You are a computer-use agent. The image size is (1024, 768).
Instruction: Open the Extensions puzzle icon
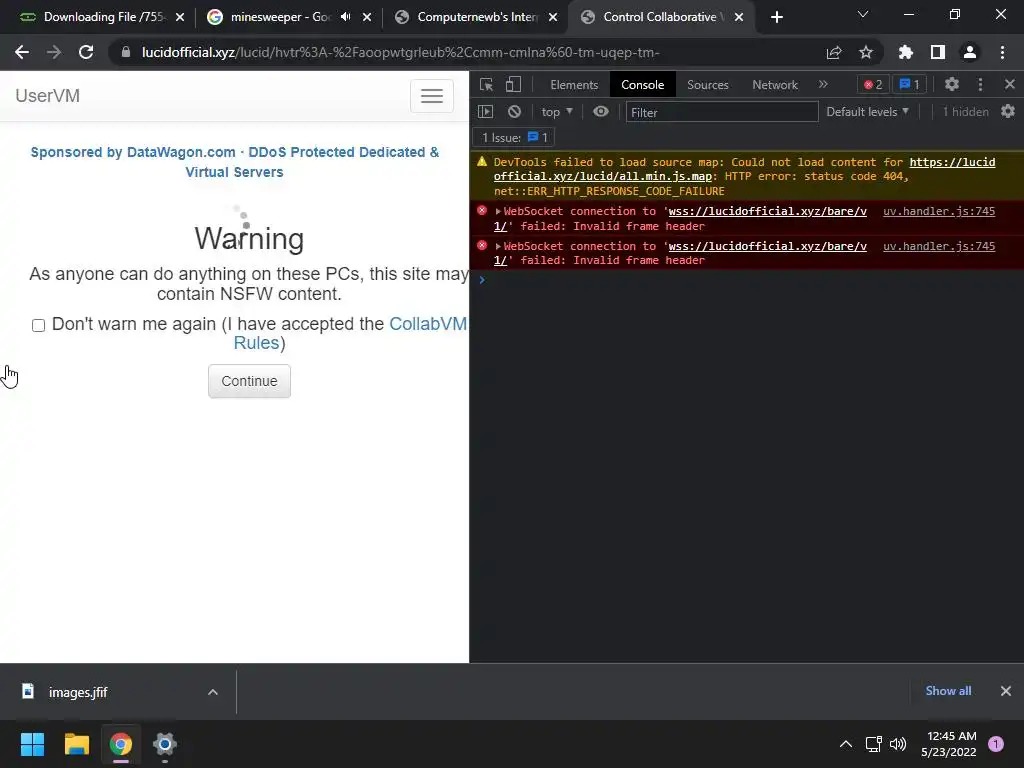905,52
